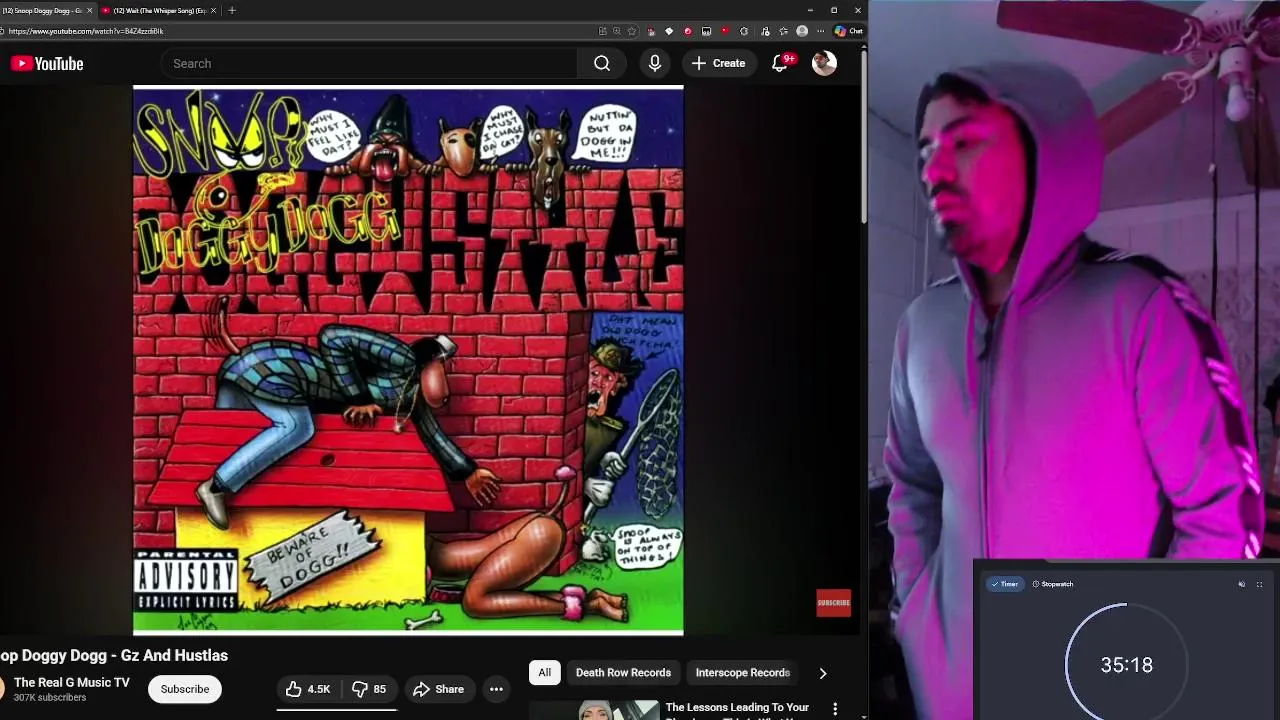Image resolution: width=1280 pixels, height=720 pixels.
Task: Open the YouTube account avatar menu
Action: (x=824, y=63)
